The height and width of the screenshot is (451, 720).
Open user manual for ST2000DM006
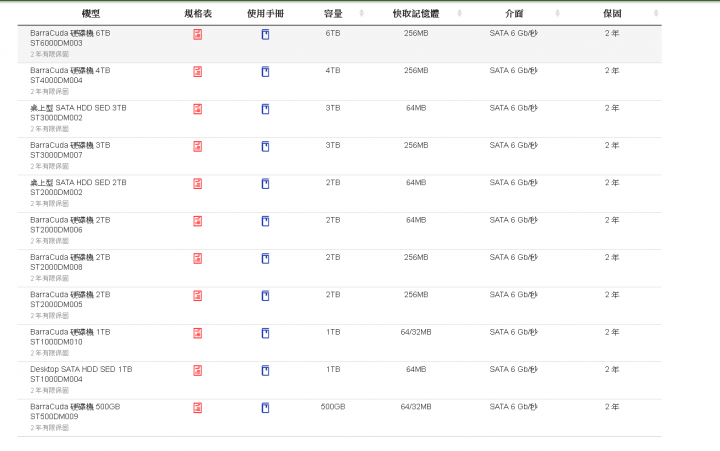[265, 221]
